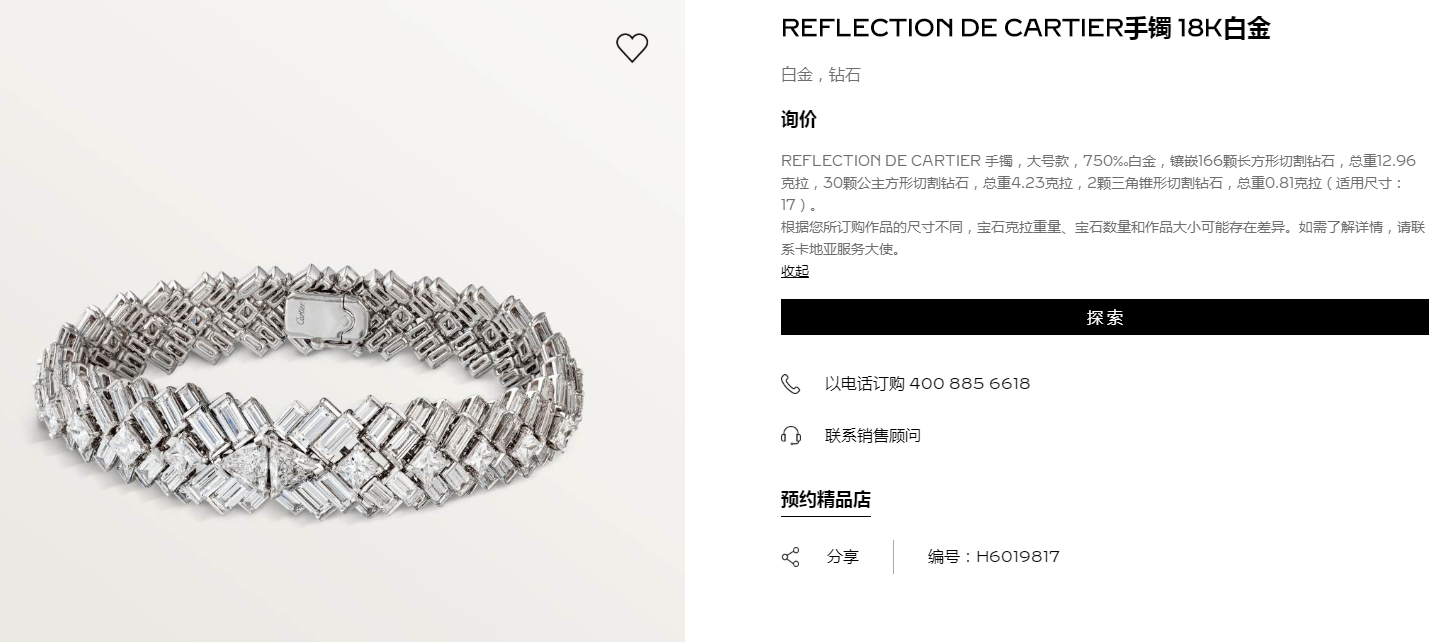
Task: Open 以电话订购 400 885 6618 link
Action: click(927, 384)
